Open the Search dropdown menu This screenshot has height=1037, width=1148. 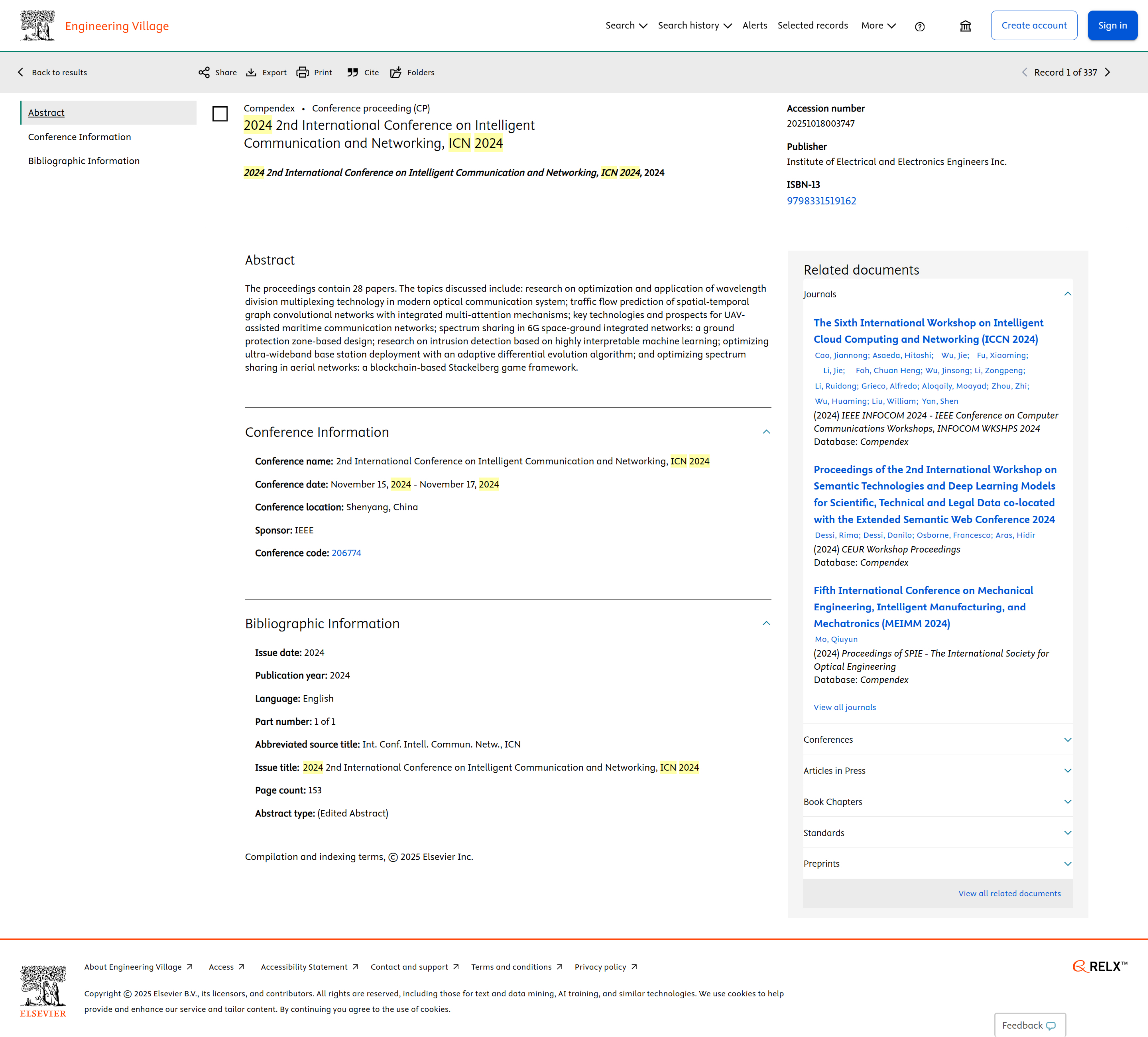[x=626, y=26]
